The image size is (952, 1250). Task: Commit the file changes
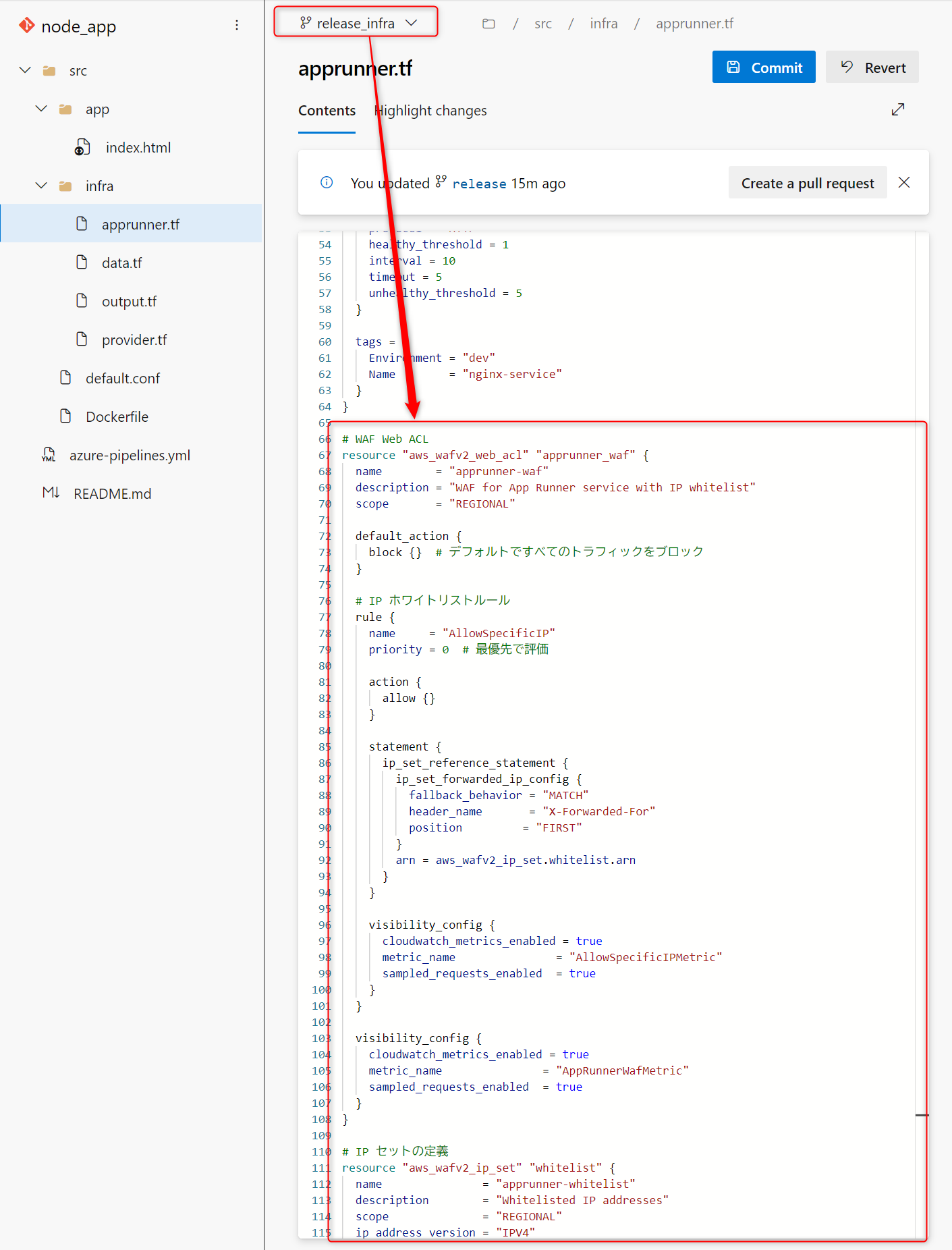pos(764,67)
